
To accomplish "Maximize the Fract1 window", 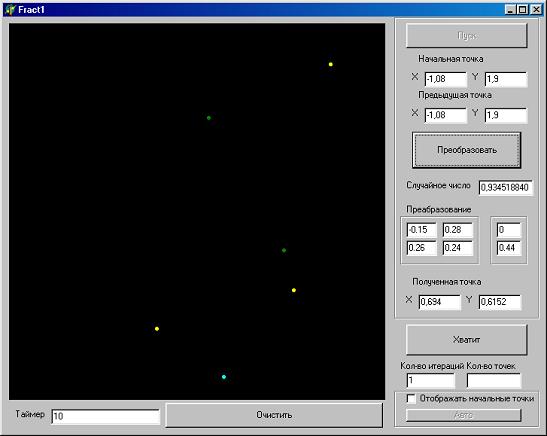I will click(x=523, y=10).
